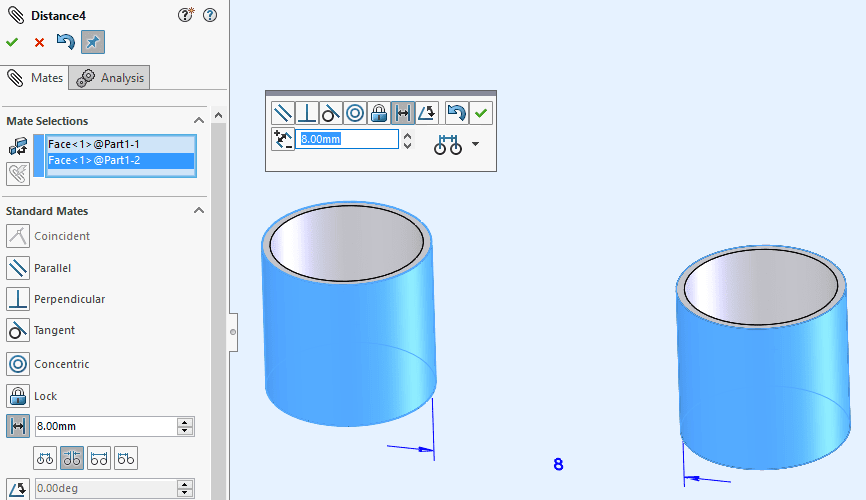Viewport: 866px width, 500px height.
Task: Switch to the Analysis tab
Action: coord(111,78)
